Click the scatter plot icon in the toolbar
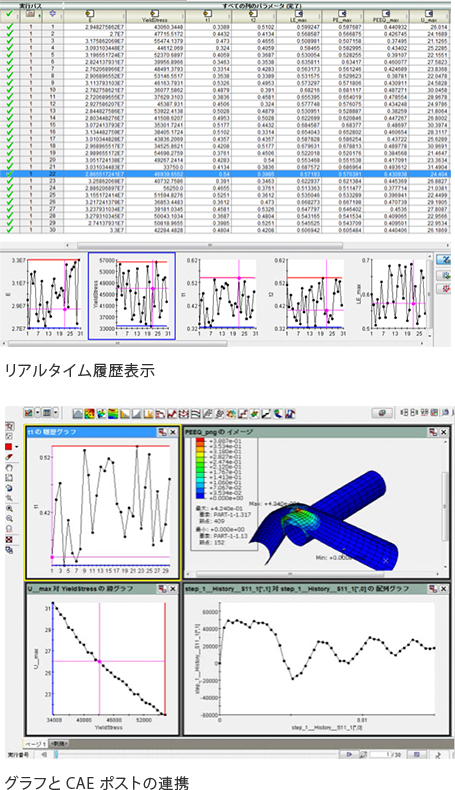 pyautogui.click(x=101, y=414)
